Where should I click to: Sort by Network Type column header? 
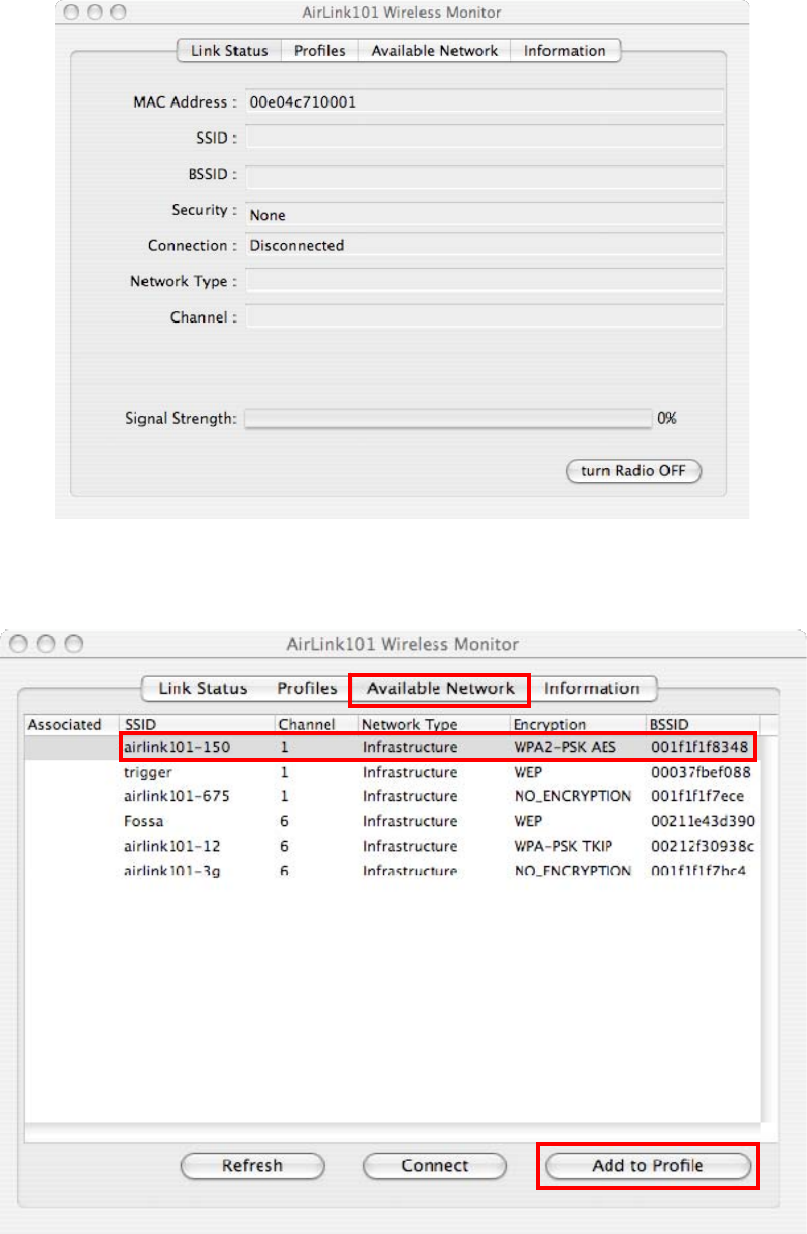point(434,724)
